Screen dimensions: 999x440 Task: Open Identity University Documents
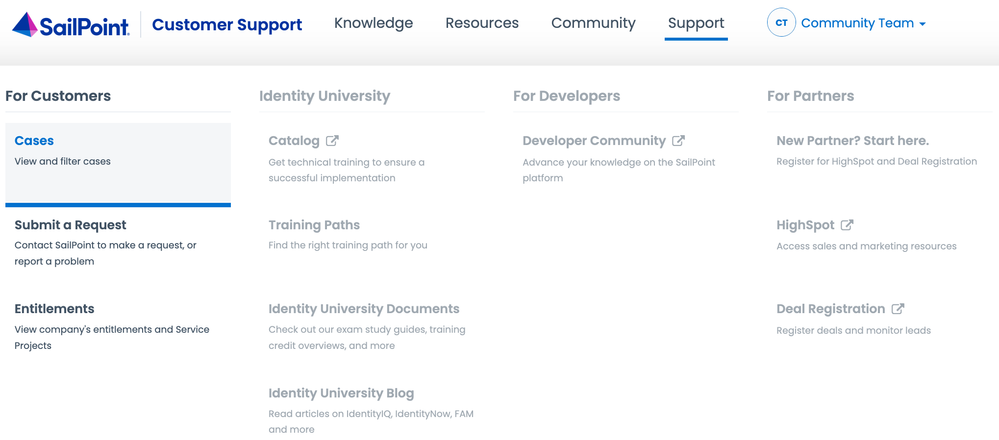pos(364,309)
